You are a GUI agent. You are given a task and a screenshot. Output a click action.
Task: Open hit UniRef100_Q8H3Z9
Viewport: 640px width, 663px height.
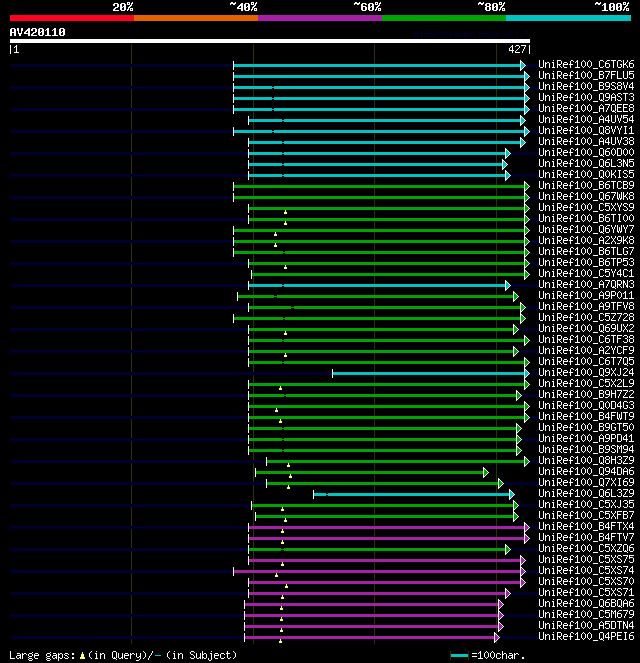[x=586, y=460]
